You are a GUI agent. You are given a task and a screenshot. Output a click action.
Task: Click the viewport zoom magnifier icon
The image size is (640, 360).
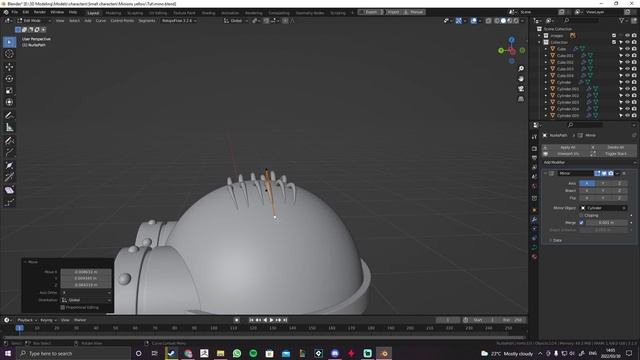[x=521, y=69]
